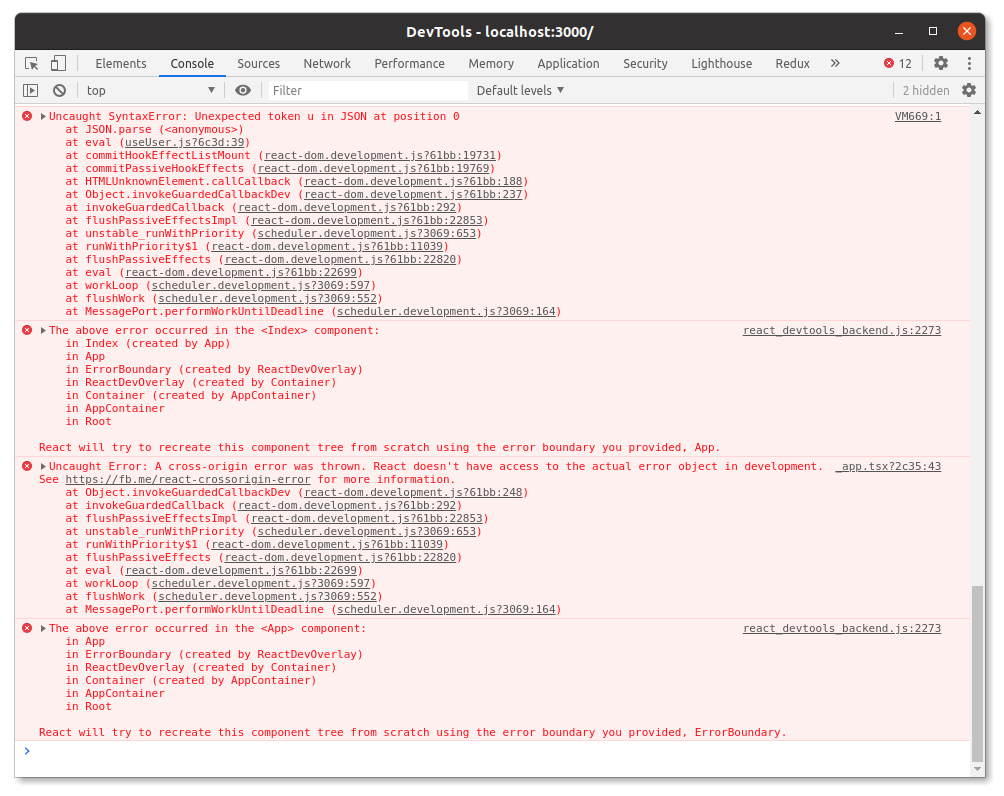
Task: Collapse the App component error message
Action: (43, 628)
